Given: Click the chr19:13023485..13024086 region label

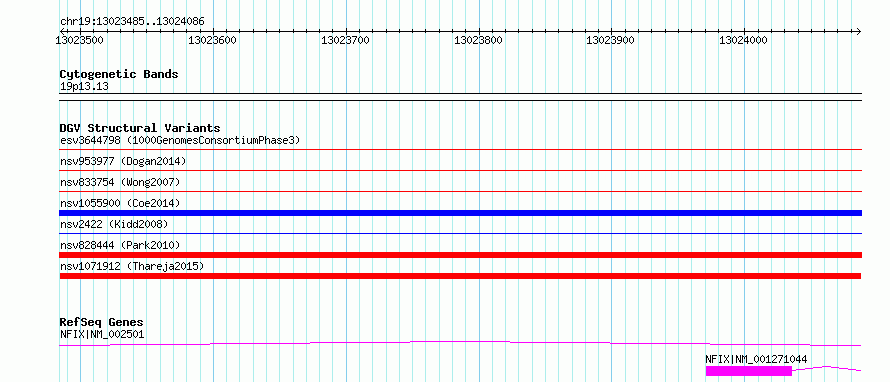Looking at the screenshot, I should pos(132,22).
